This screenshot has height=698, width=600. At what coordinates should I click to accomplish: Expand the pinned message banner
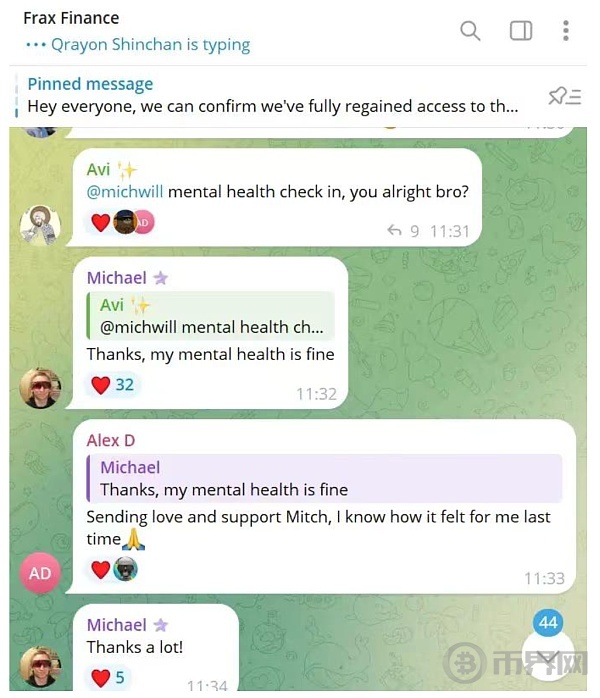pyautogui.click(x=272, y=96)
